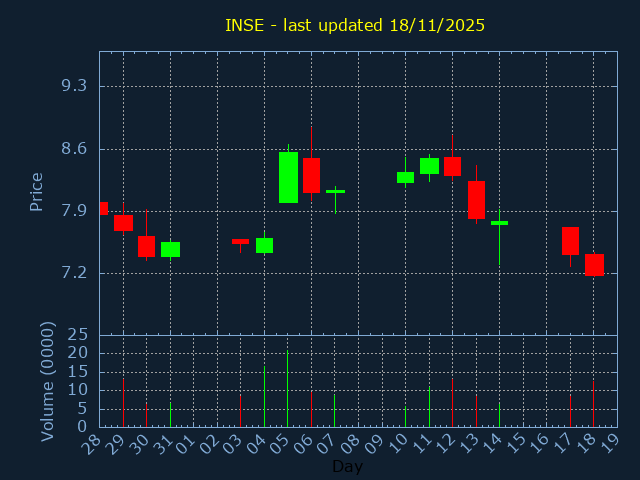
Task: Click the 25 volume axis label
Action: coord(78,335)
